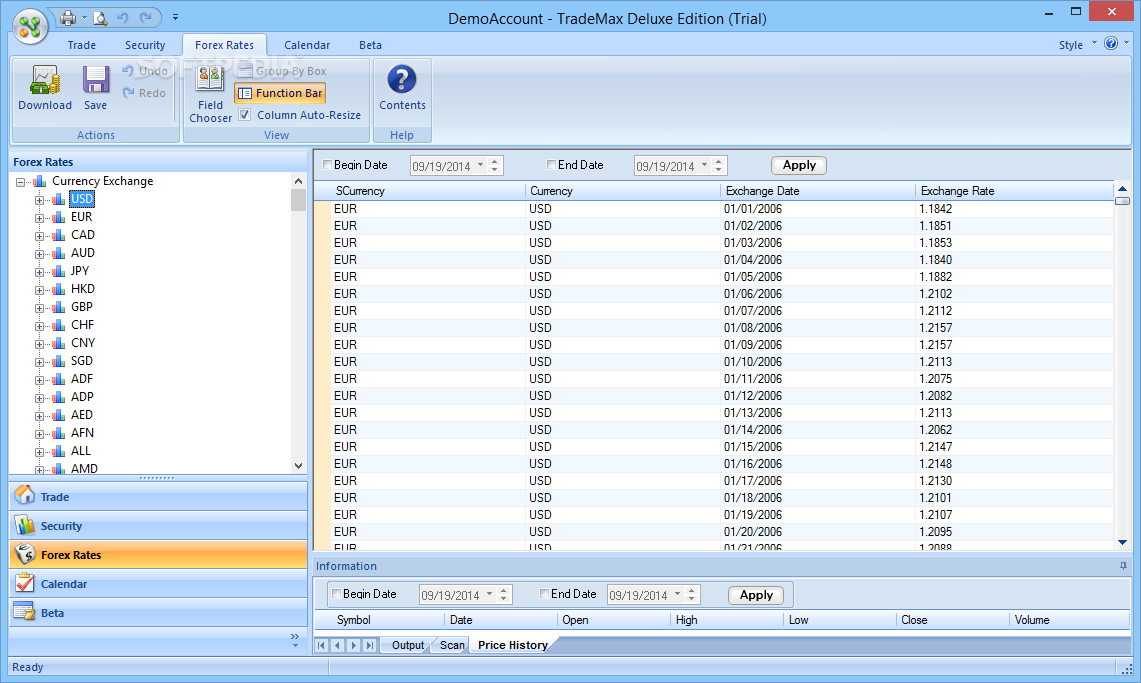Select the GBP currency in tree
This screenshot has width=1141, height=683.
click(x=82, y=307)
